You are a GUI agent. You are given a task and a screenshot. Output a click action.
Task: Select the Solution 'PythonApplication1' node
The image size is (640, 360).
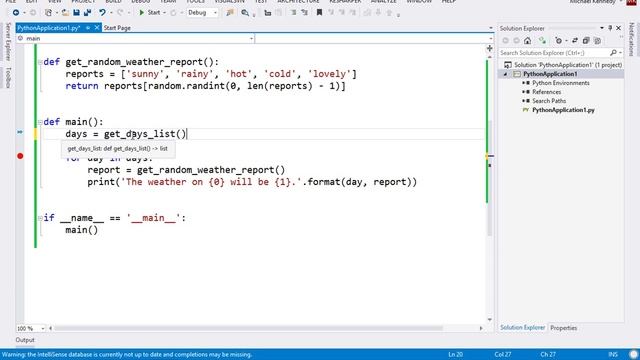563,65
